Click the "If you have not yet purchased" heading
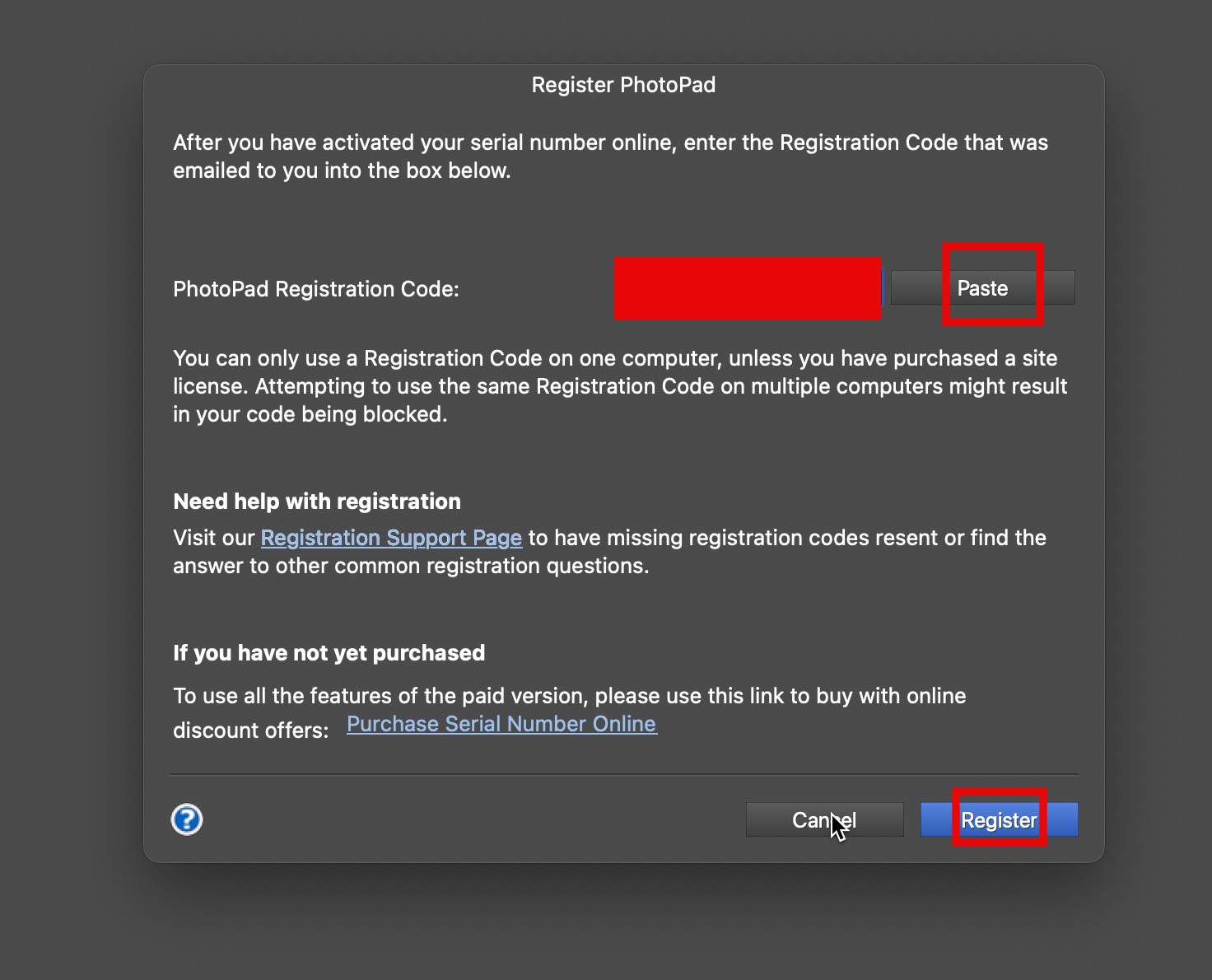The image size is (1212, 980). click(x=329, y=653)
